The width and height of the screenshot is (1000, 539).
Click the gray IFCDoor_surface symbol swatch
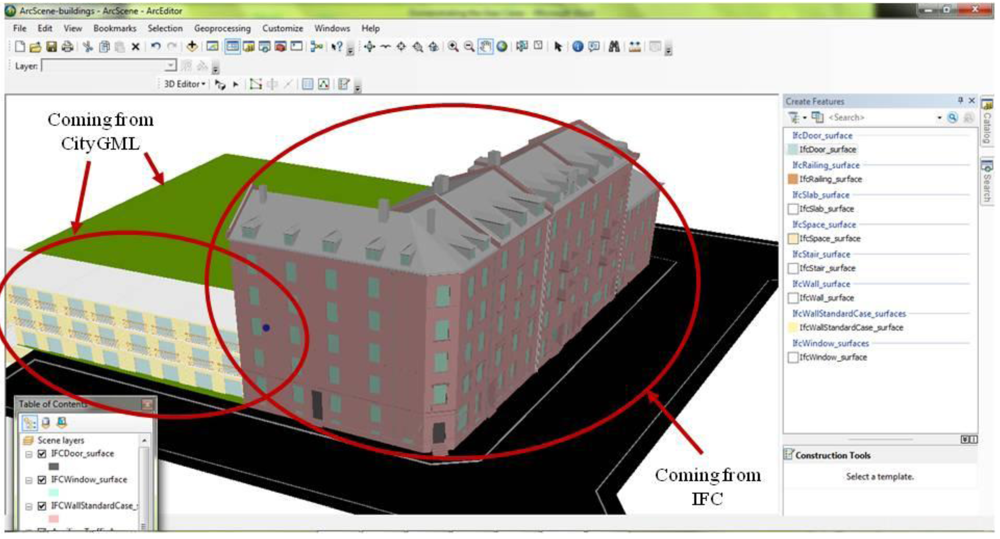pos(54,466)
